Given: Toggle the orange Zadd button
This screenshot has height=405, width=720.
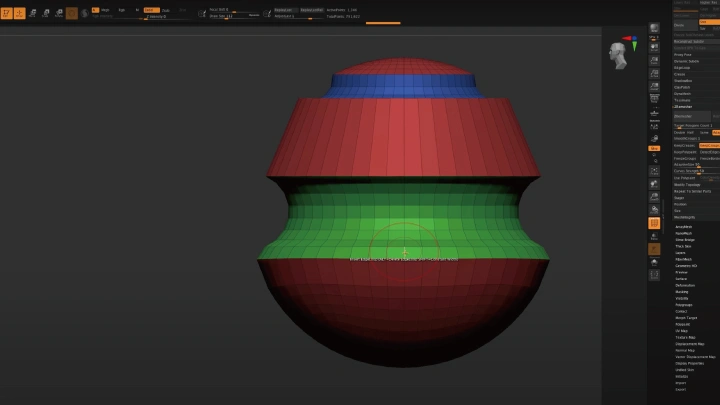Looking at the screenshot, I should point(152,10).
